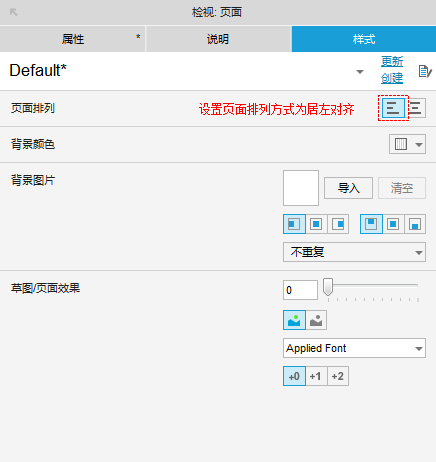Image resolution: width=436 pixels, height=462 pixels.
Task: Select left page alignment icon
Action: pyautogui.click(x=393, y=108)
